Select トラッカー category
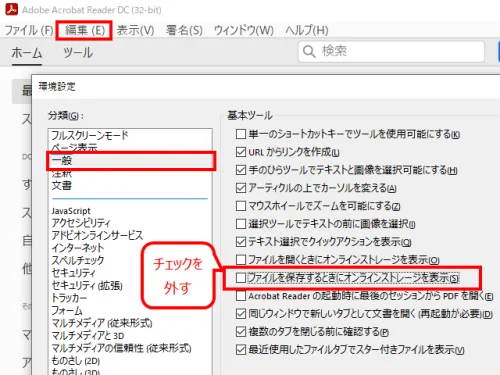 click(69, 298)
